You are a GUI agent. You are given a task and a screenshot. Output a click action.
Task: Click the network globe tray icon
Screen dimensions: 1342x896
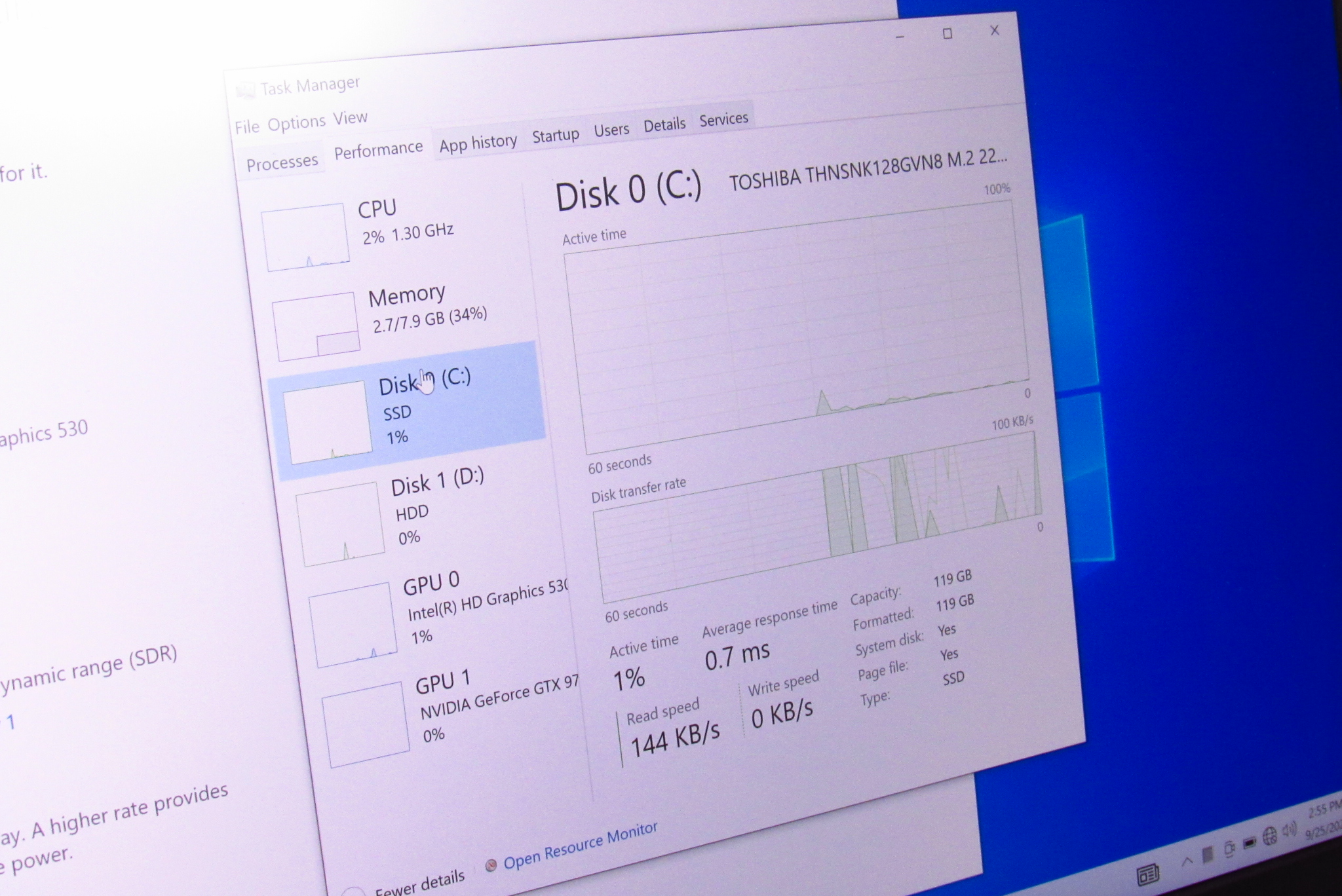click(1270, 835)
